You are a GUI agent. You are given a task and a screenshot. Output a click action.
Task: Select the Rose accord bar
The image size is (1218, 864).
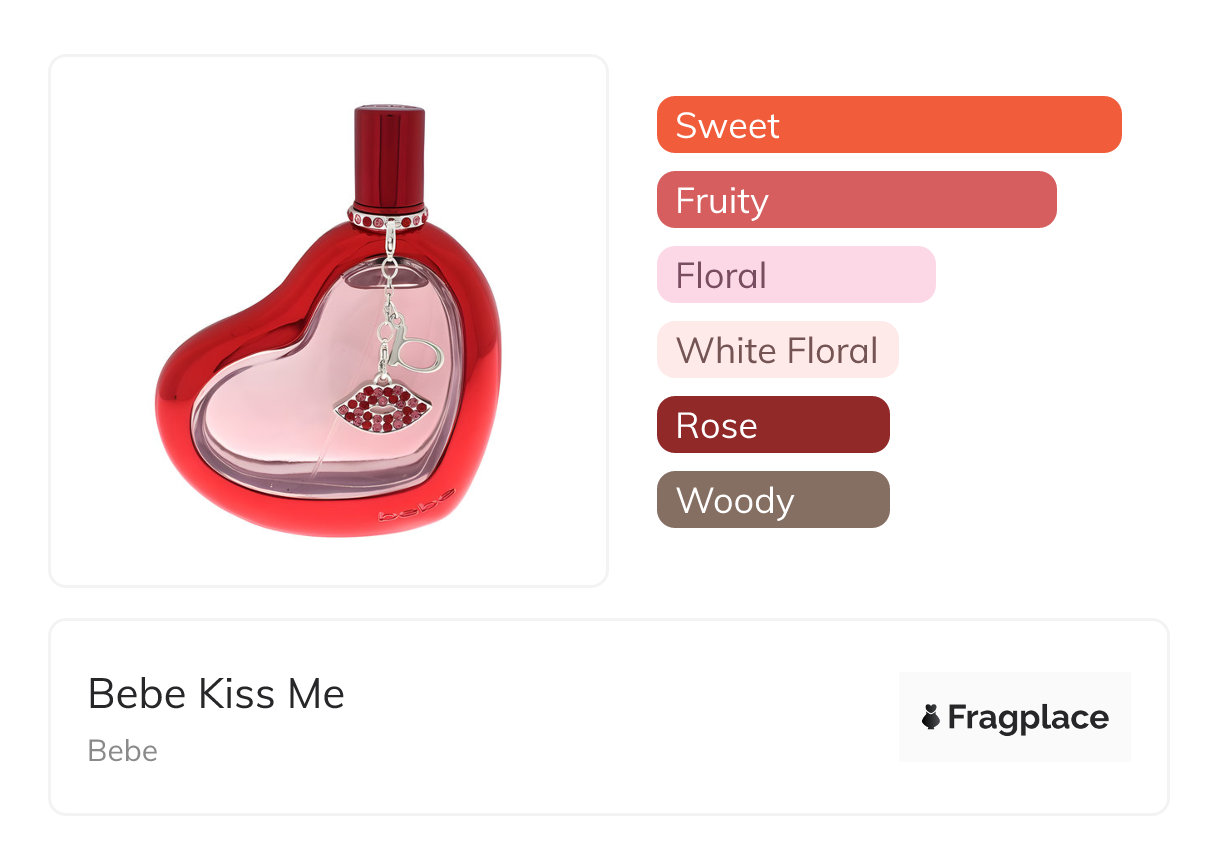click(x=772, y=425)
